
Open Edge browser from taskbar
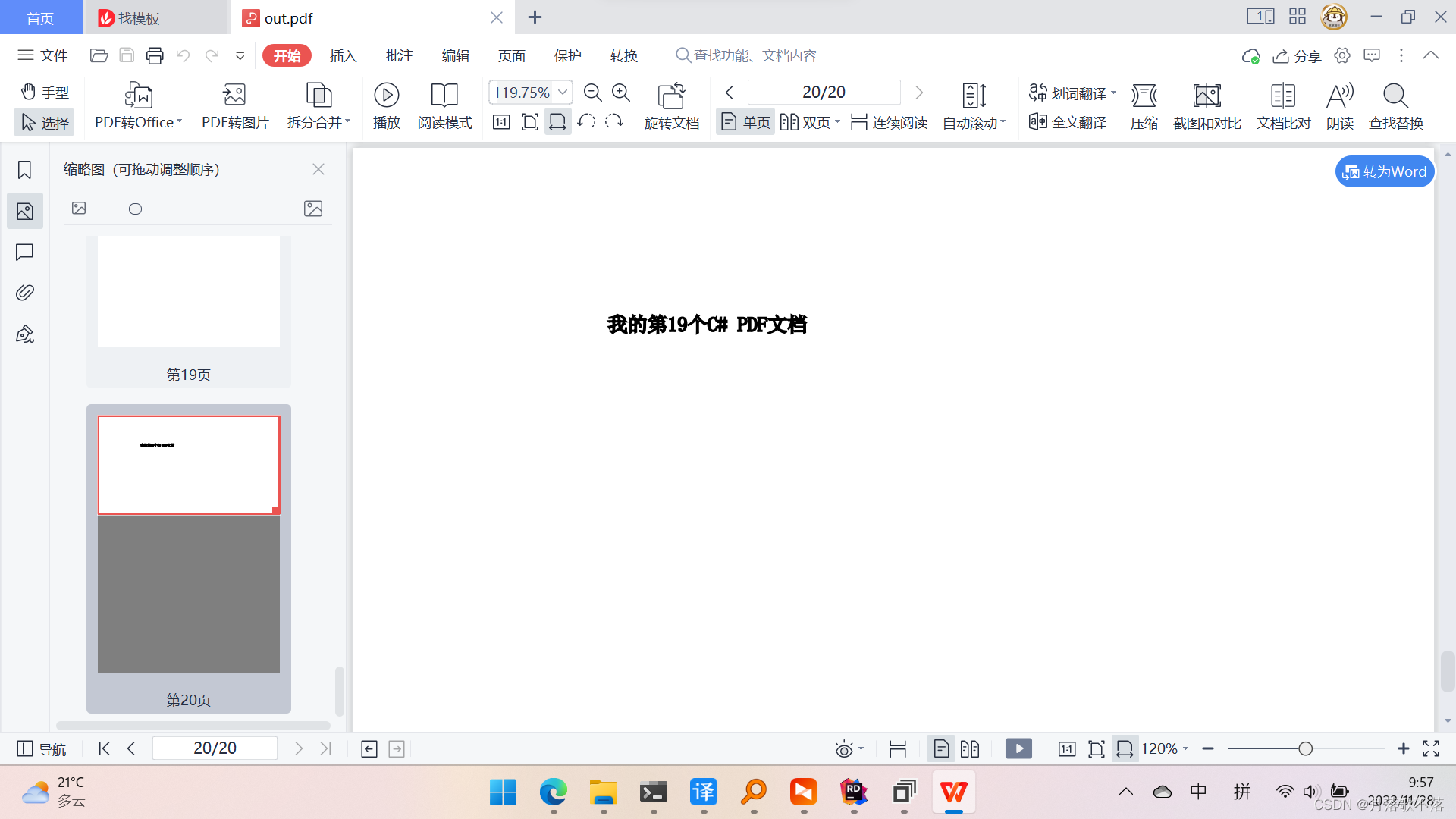pos(553,792)
